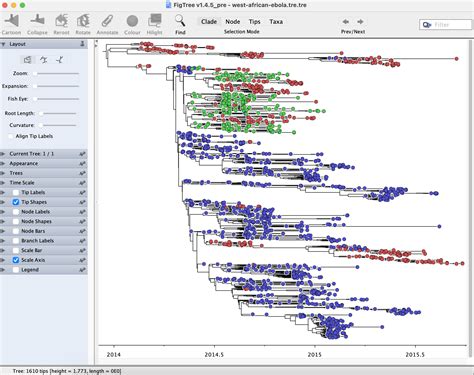The width and height of the screenshot is (474, 375).
Task: Click the Cartoon toolbar icon
Action: coord(12,21)
